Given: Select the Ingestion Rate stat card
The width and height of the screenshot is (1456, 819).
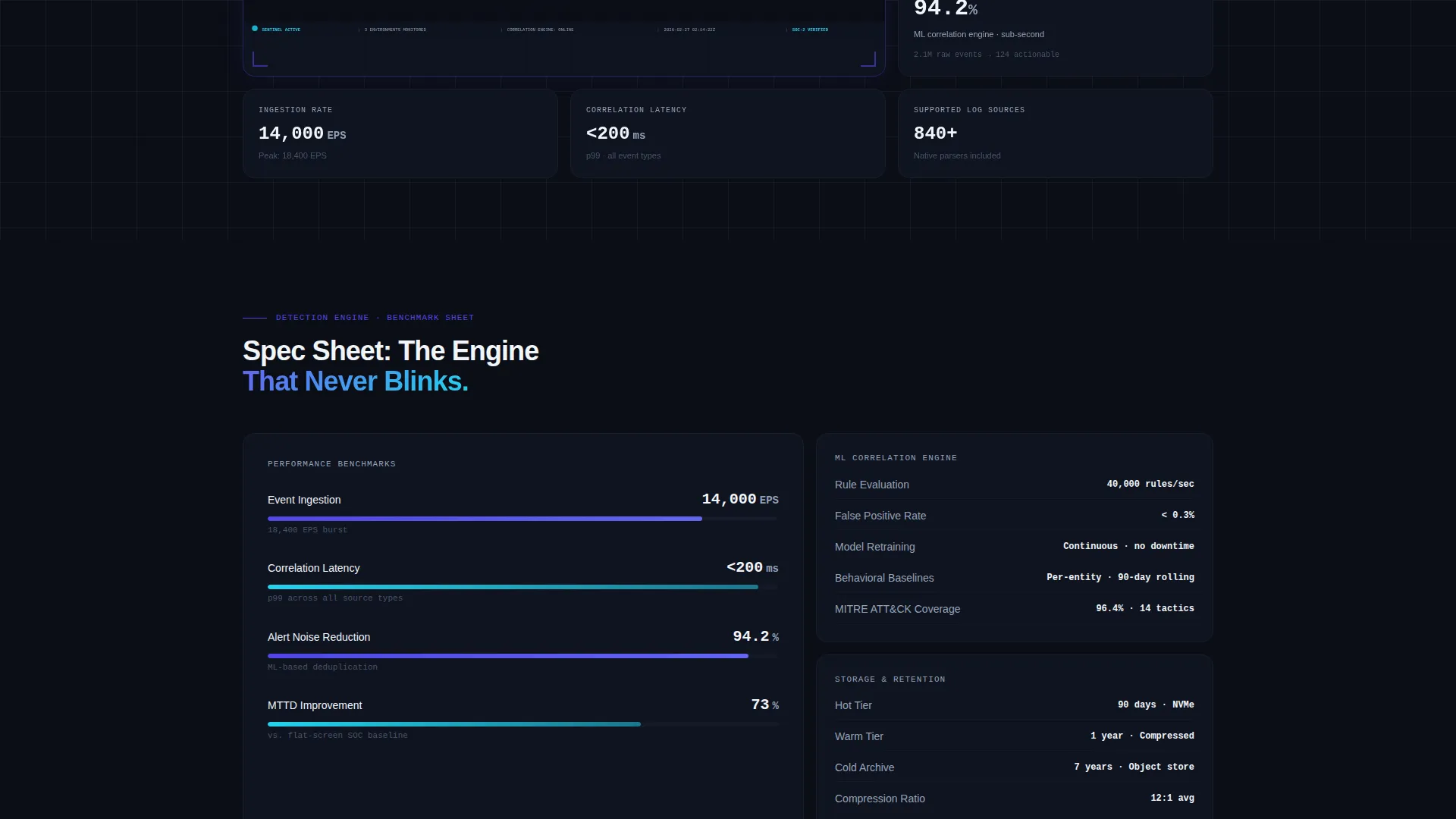Looking at the screenshot, I should click(x=400, y=133).
